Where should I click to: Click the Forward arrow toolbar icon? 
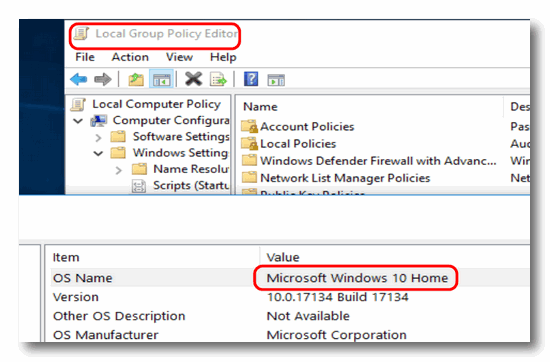103,79
